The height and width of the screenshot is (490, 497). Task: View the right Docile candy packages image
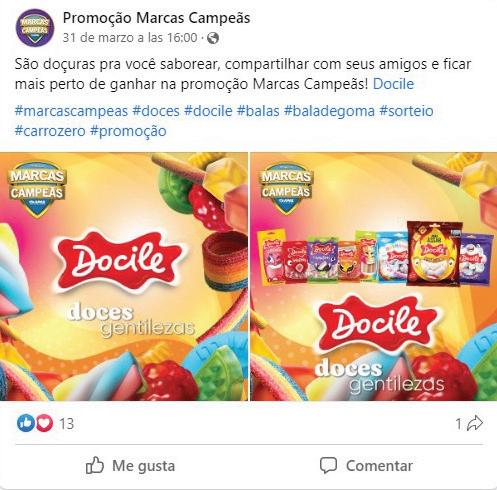point(374,277)
